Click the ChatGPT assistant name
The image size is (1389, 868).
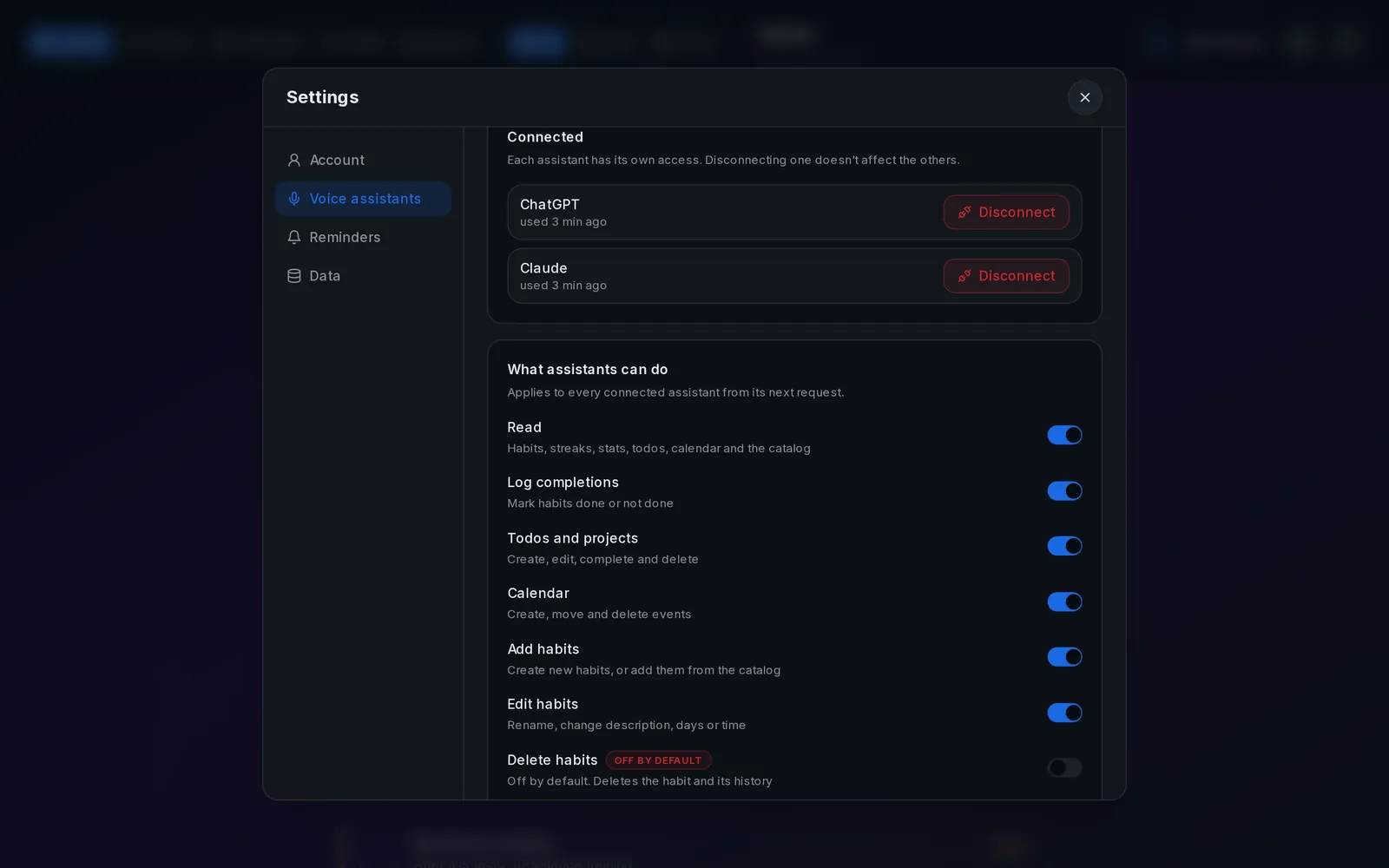(550, 204)
